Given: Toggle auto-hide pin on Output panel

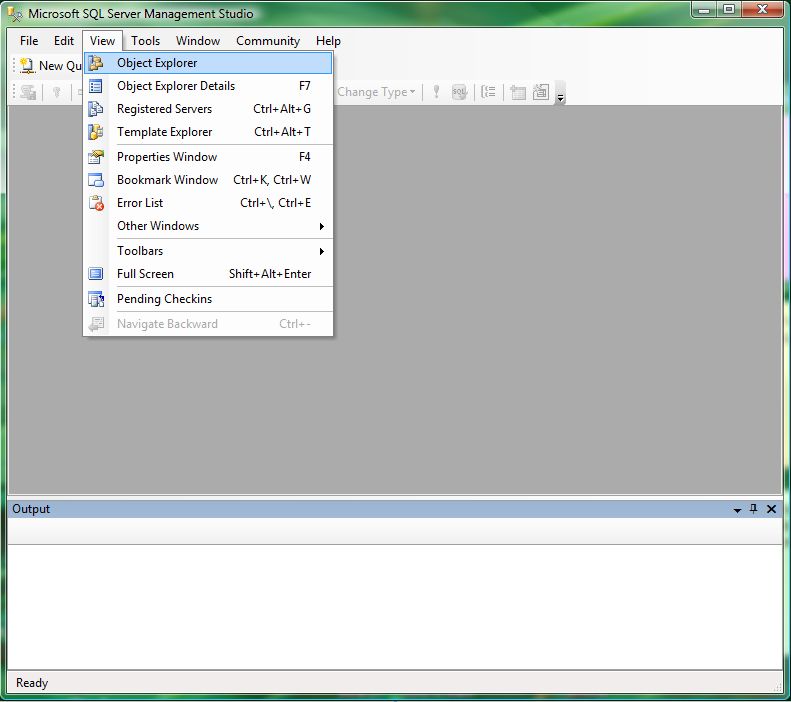Looking at the screenshot, I should pos(754,509).
